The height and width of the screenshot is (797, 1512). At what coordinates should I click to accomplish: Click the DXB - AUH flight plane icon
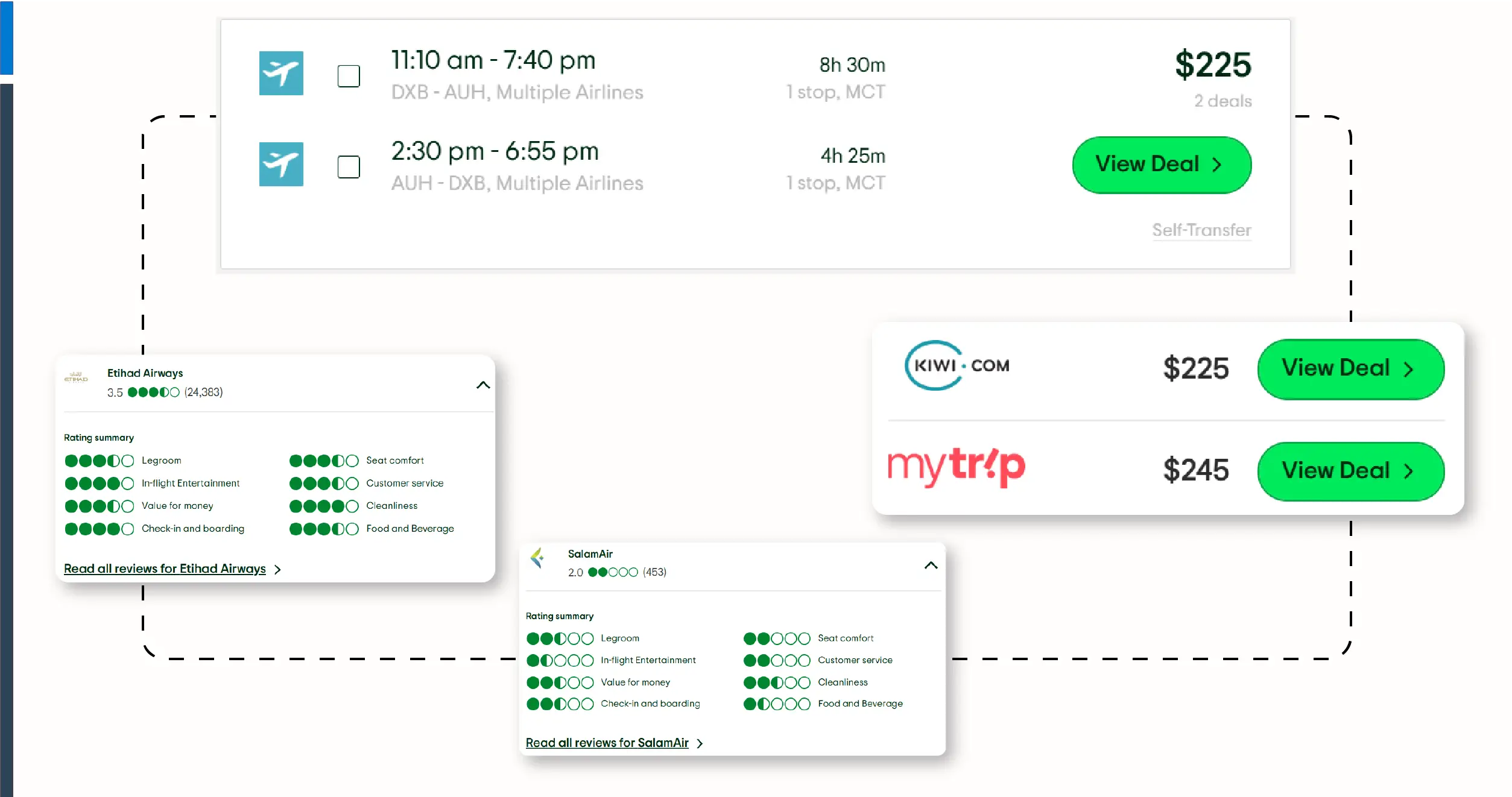[x=281, y=73]
